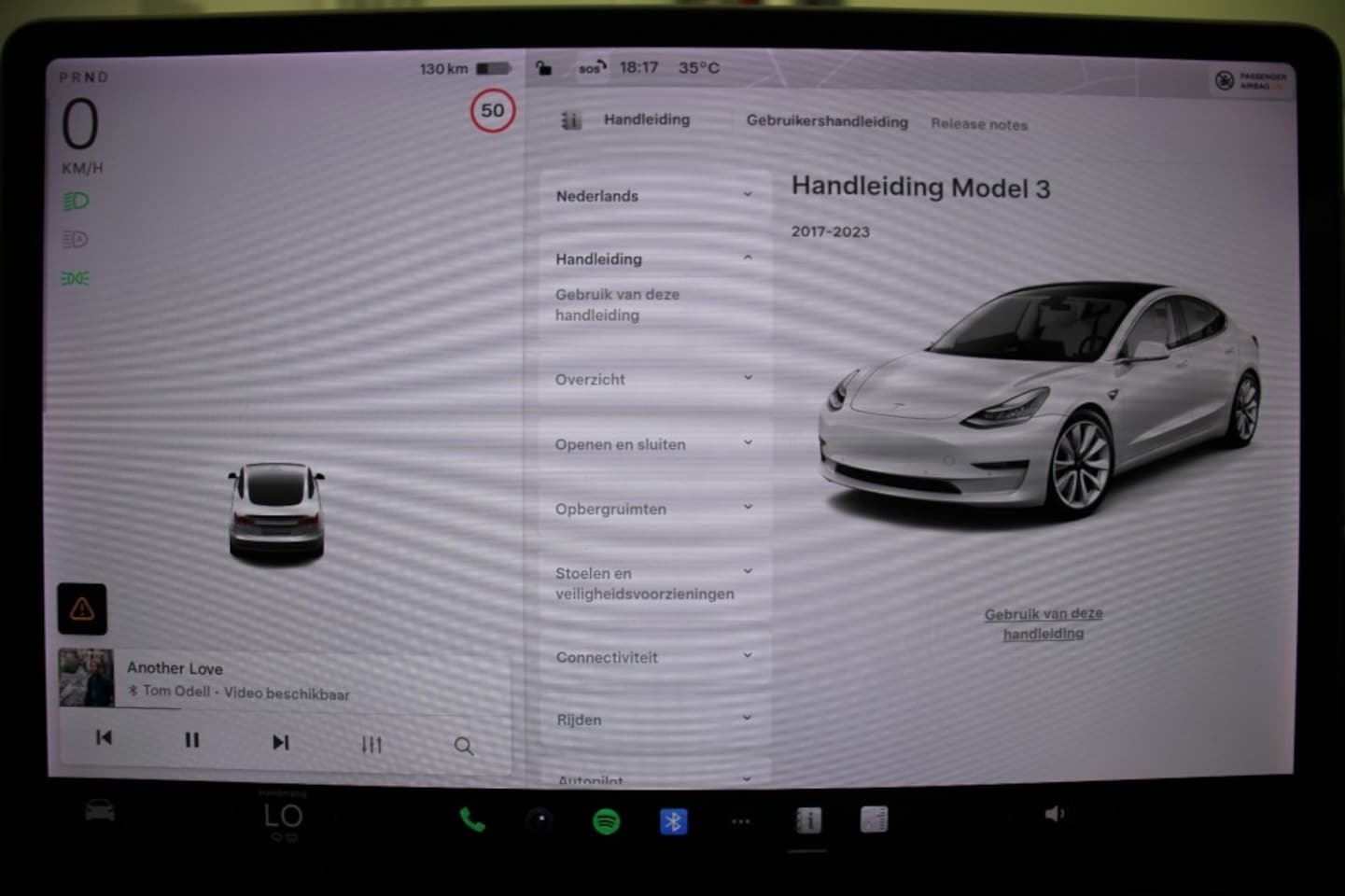Skip to the next track
This screenshot has height=896, width=1345.
[280, 741]
